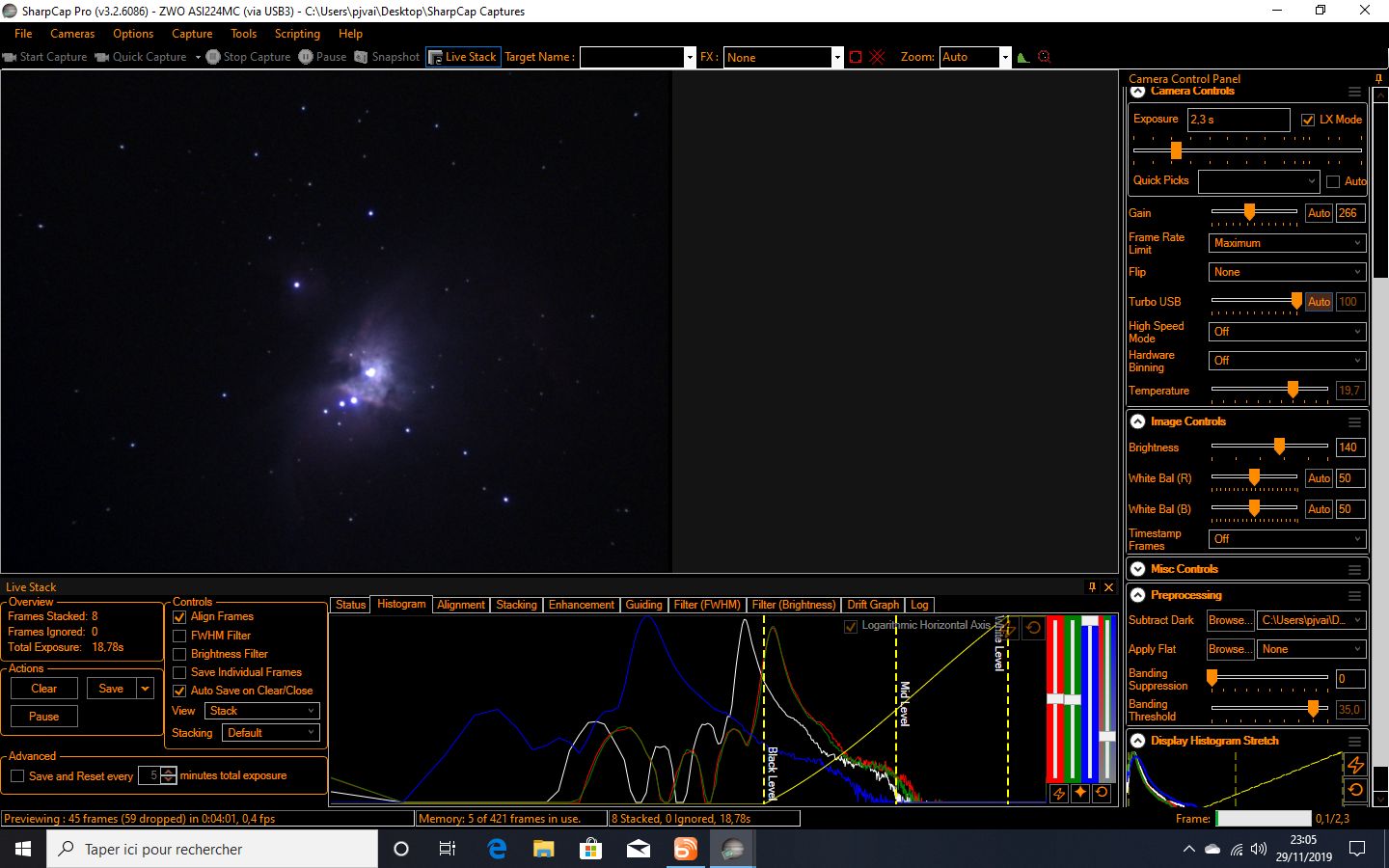
Task: Toggle Auto Save on Clear/Close checkbox
Action: coord(179,692)
